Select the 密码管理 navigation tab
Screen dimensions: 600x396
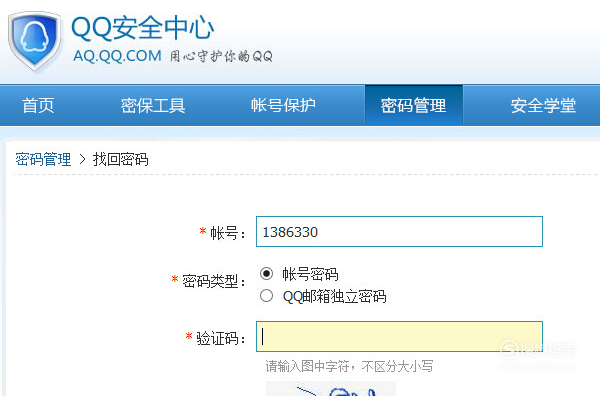(x=414, y=106)
